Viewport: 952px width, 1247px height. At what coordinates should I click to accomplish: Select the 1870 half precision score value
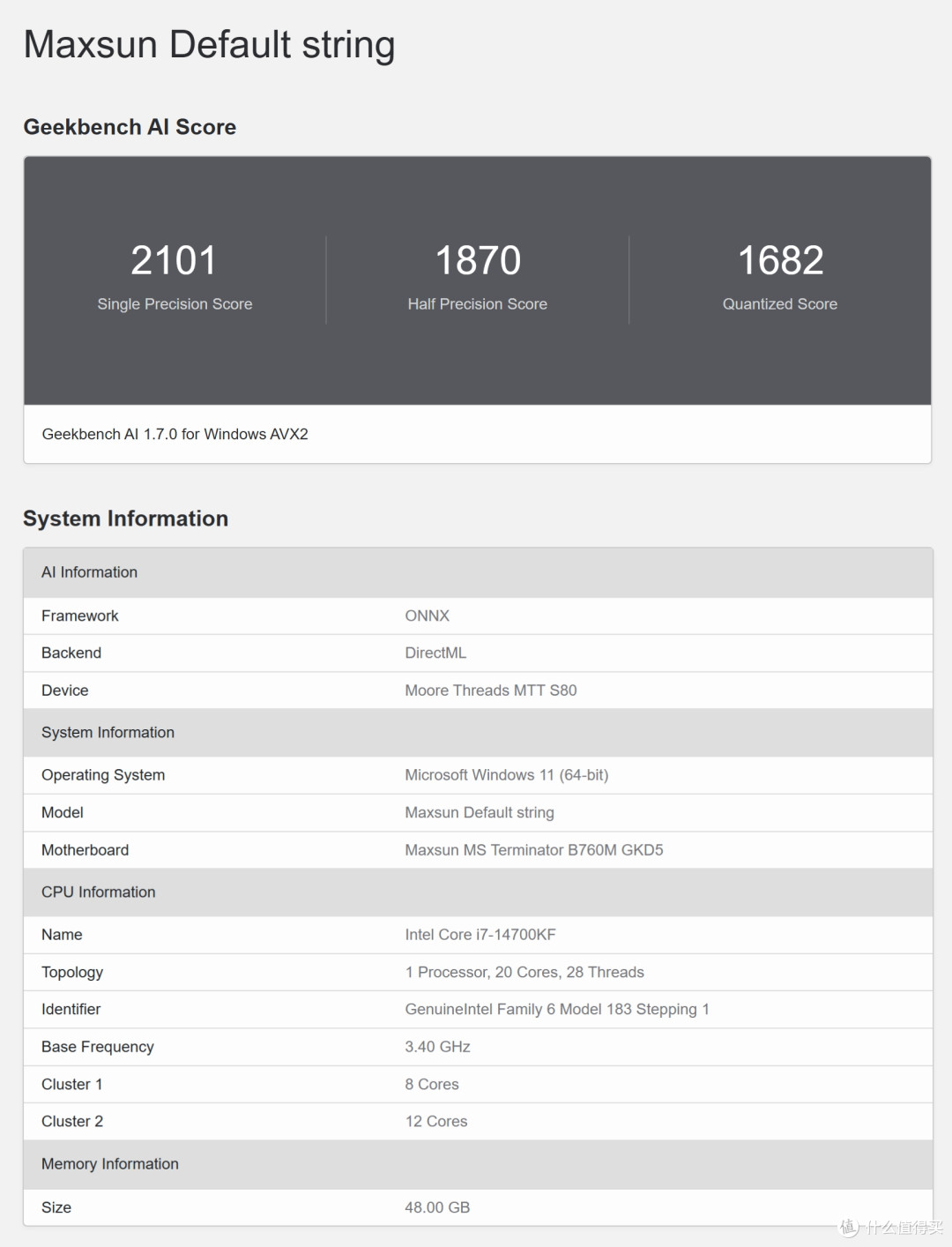[478, 260]
